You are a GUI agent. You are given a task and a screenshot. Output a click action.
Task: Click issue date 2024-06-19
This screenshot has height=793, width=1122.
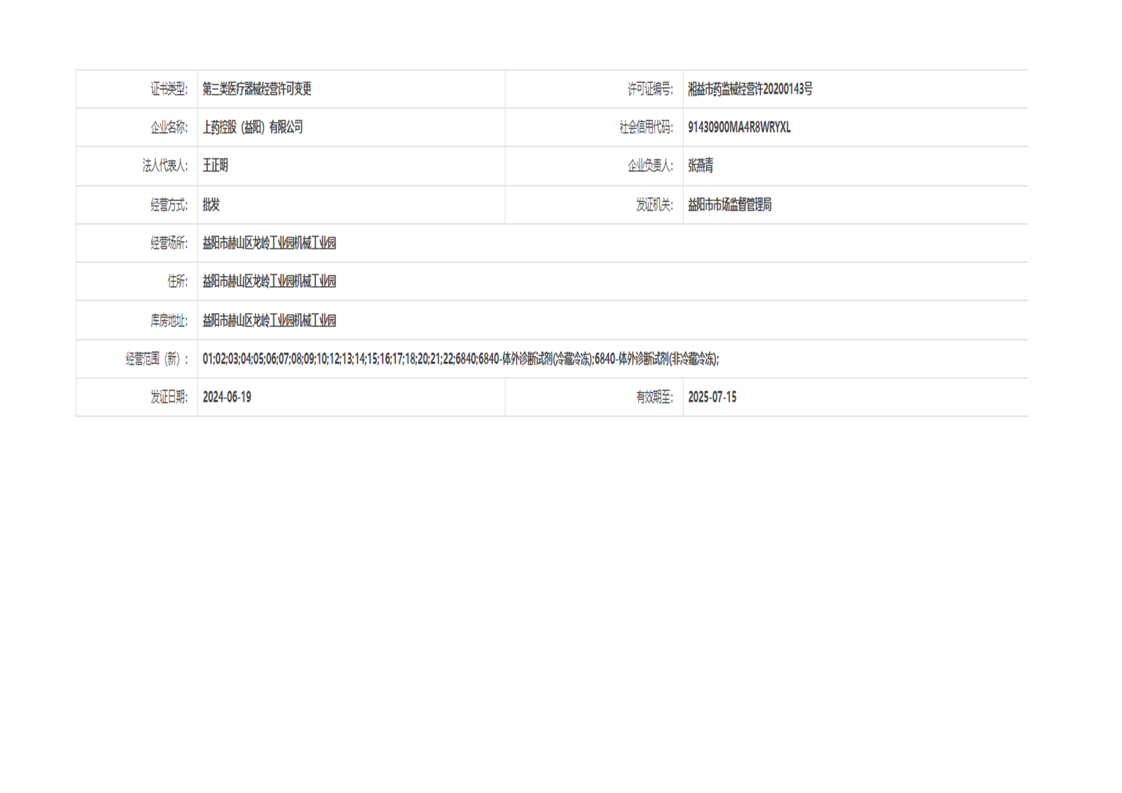point(227,397)
